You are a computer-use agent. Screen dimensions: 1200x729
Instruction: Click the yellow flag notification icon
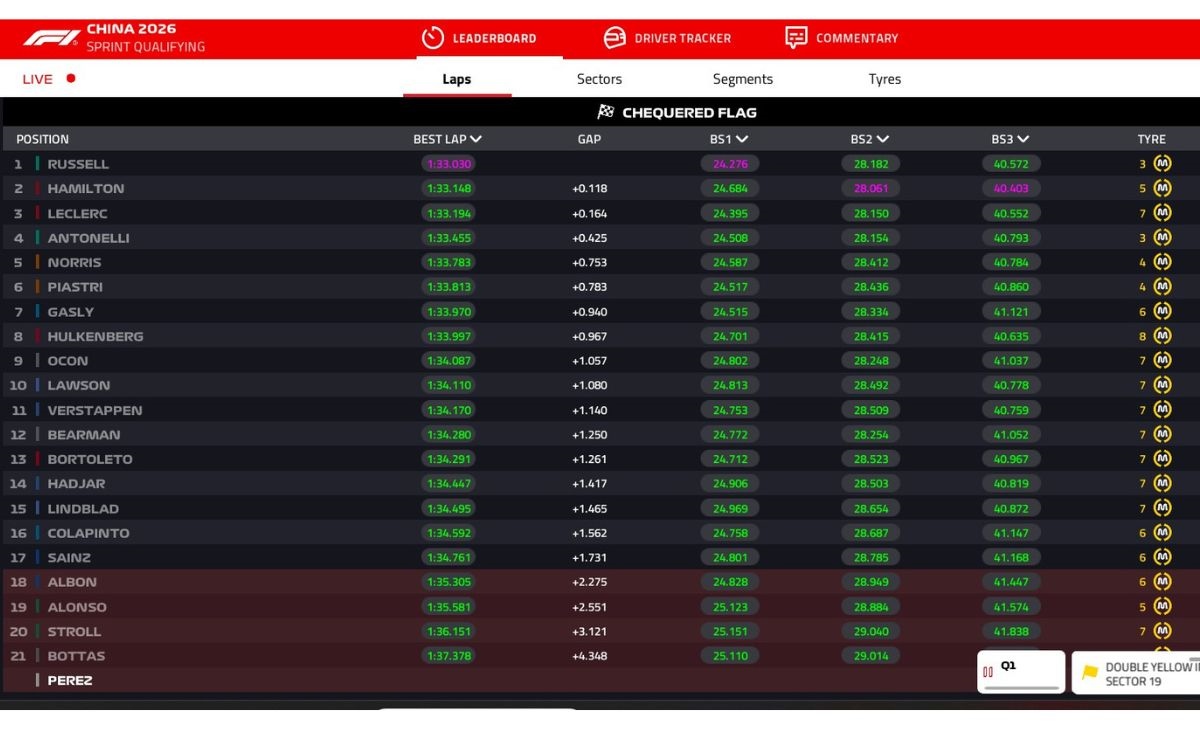(1090, 672)
